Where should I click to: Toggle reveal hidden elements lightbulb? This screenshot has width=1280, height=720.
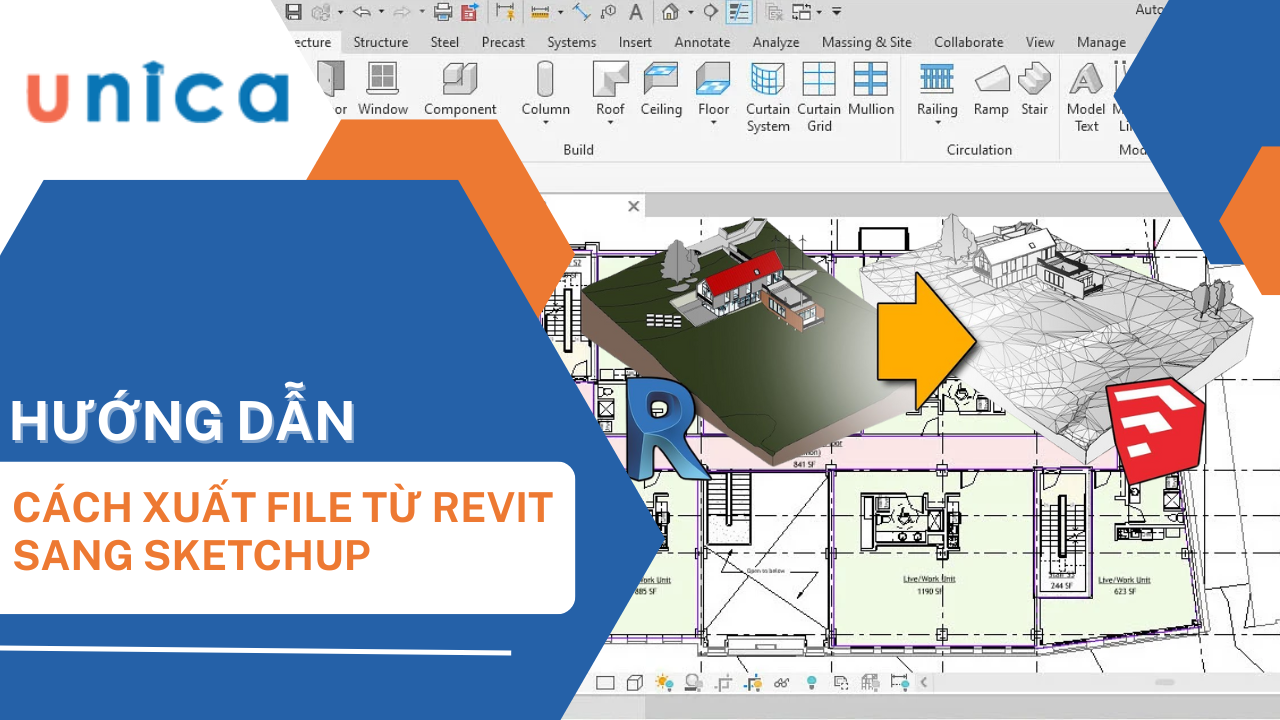(x=812, y=683)
